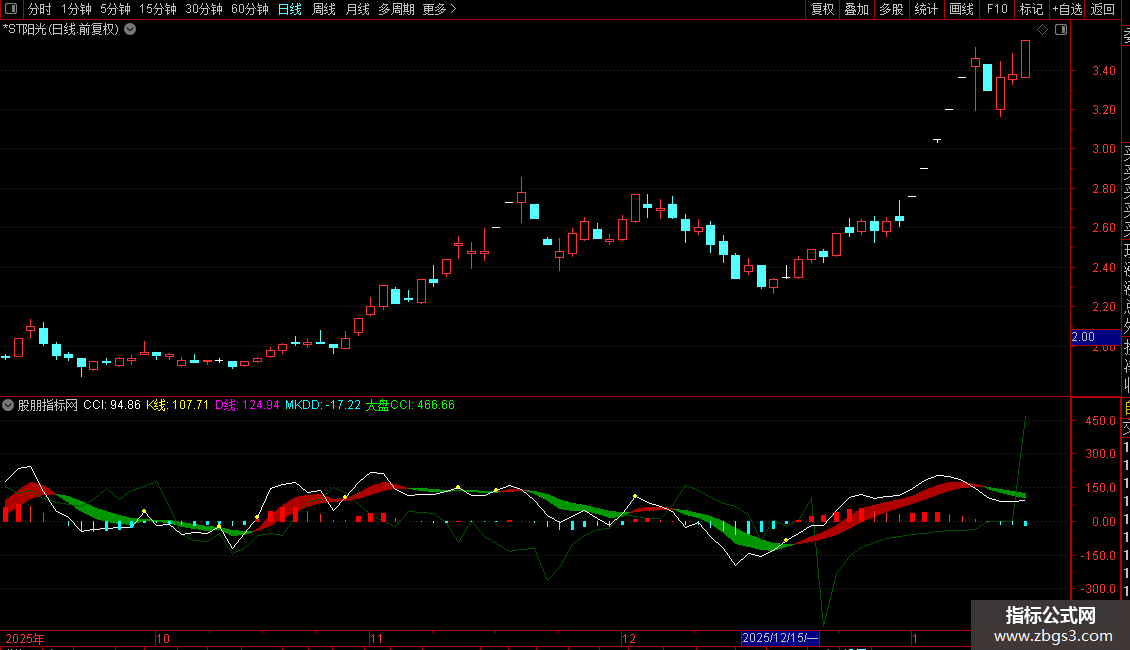Expand the indicator dropdown beside 股朋指标网
The image size is (1130, 650).
click(8, 405)
